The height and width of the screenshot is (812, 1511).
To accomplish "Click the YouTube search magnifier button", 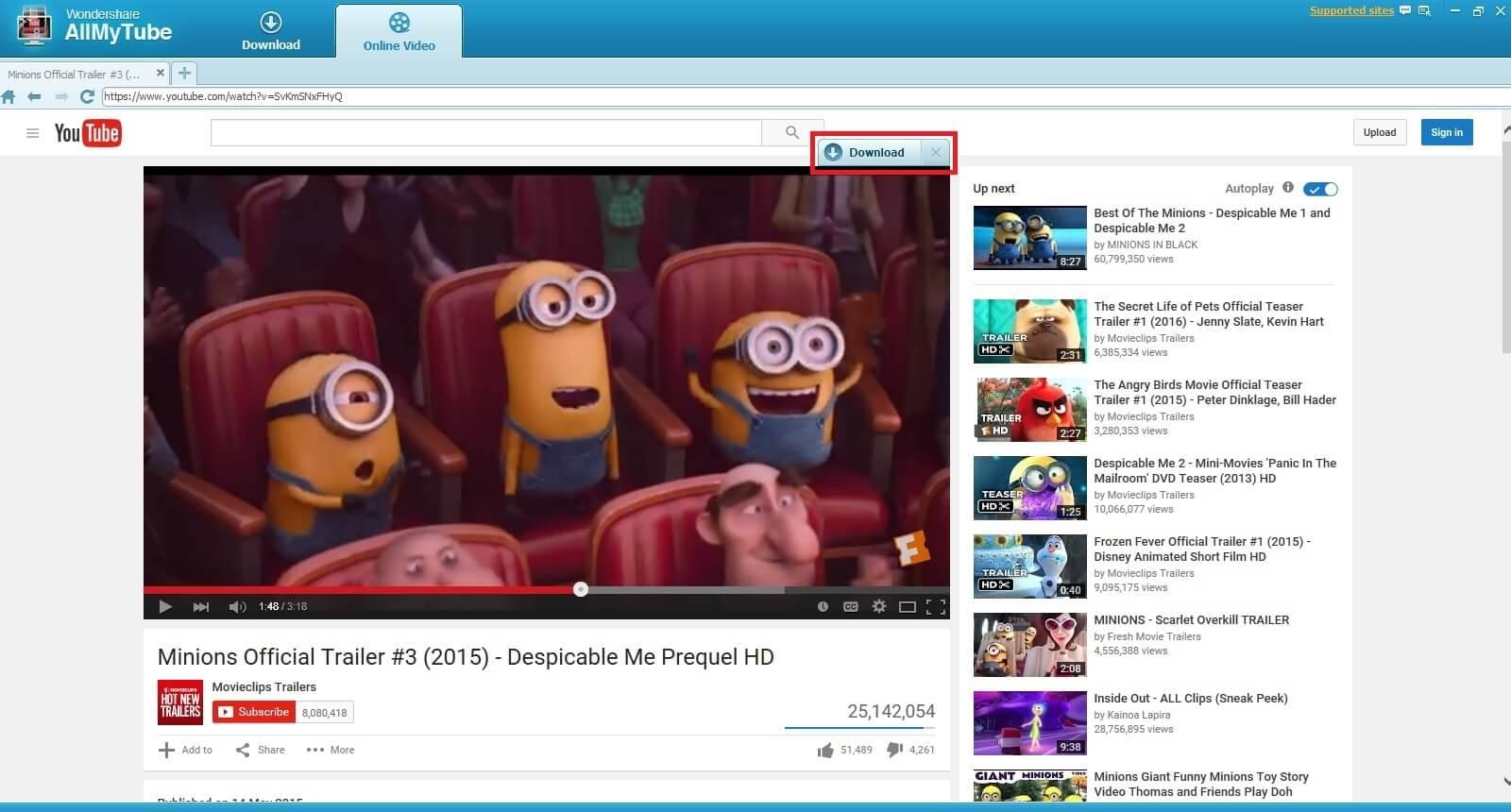I will click(x=792, y=133).
